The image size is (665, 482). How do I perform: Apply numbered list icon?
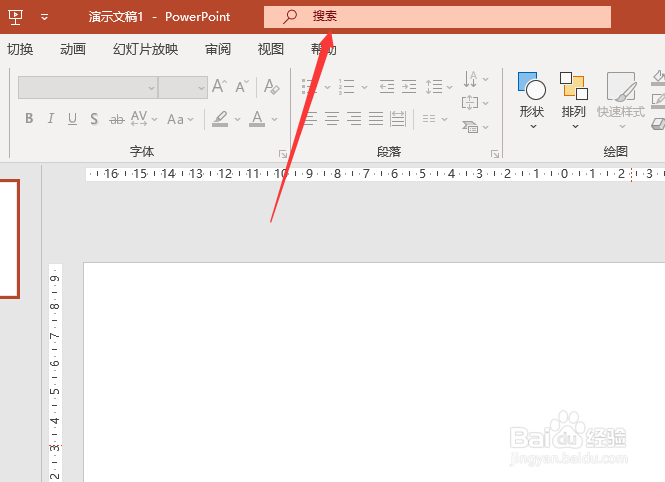click(346, 87)
